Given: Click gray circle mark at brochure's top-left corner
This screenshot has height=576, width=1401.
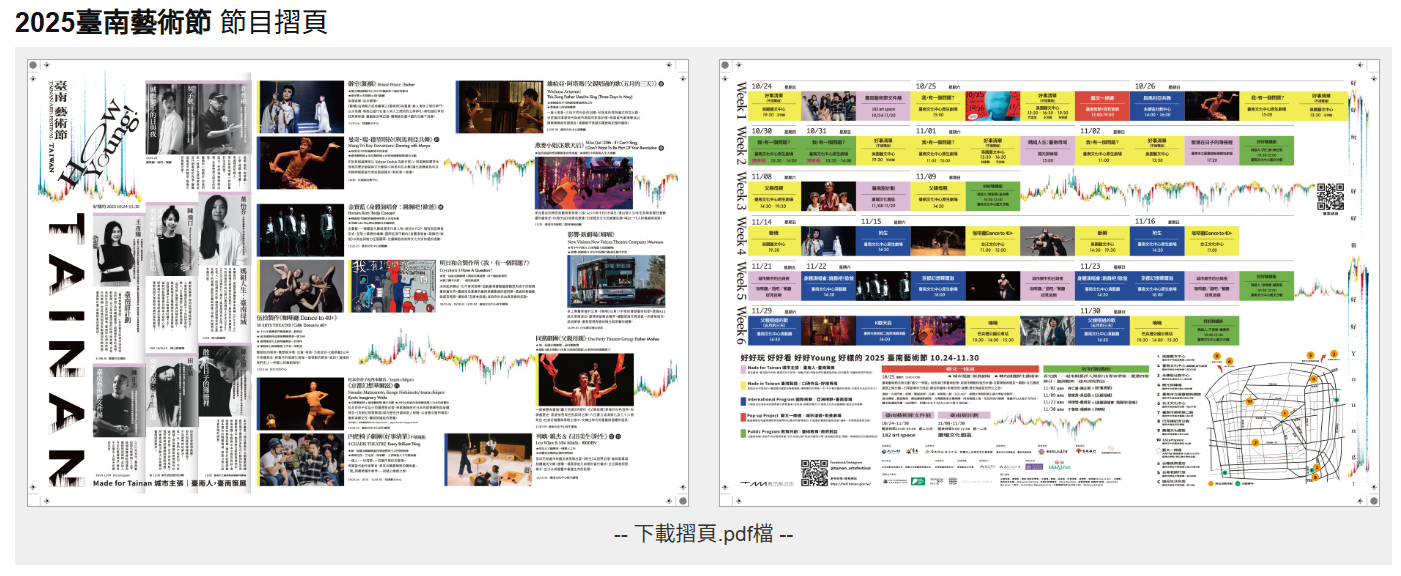Looking at the screenshot, I should click(x=35, y=67).
